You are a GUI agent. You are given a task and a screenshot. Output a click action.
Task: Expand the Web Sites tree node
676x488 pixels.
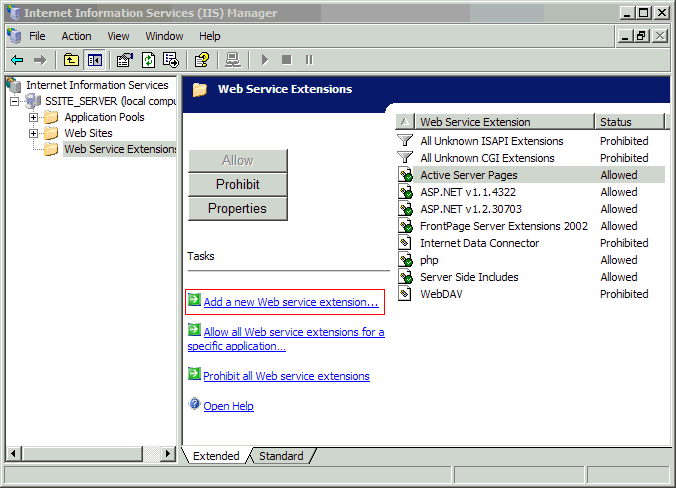tap(33, 133)
